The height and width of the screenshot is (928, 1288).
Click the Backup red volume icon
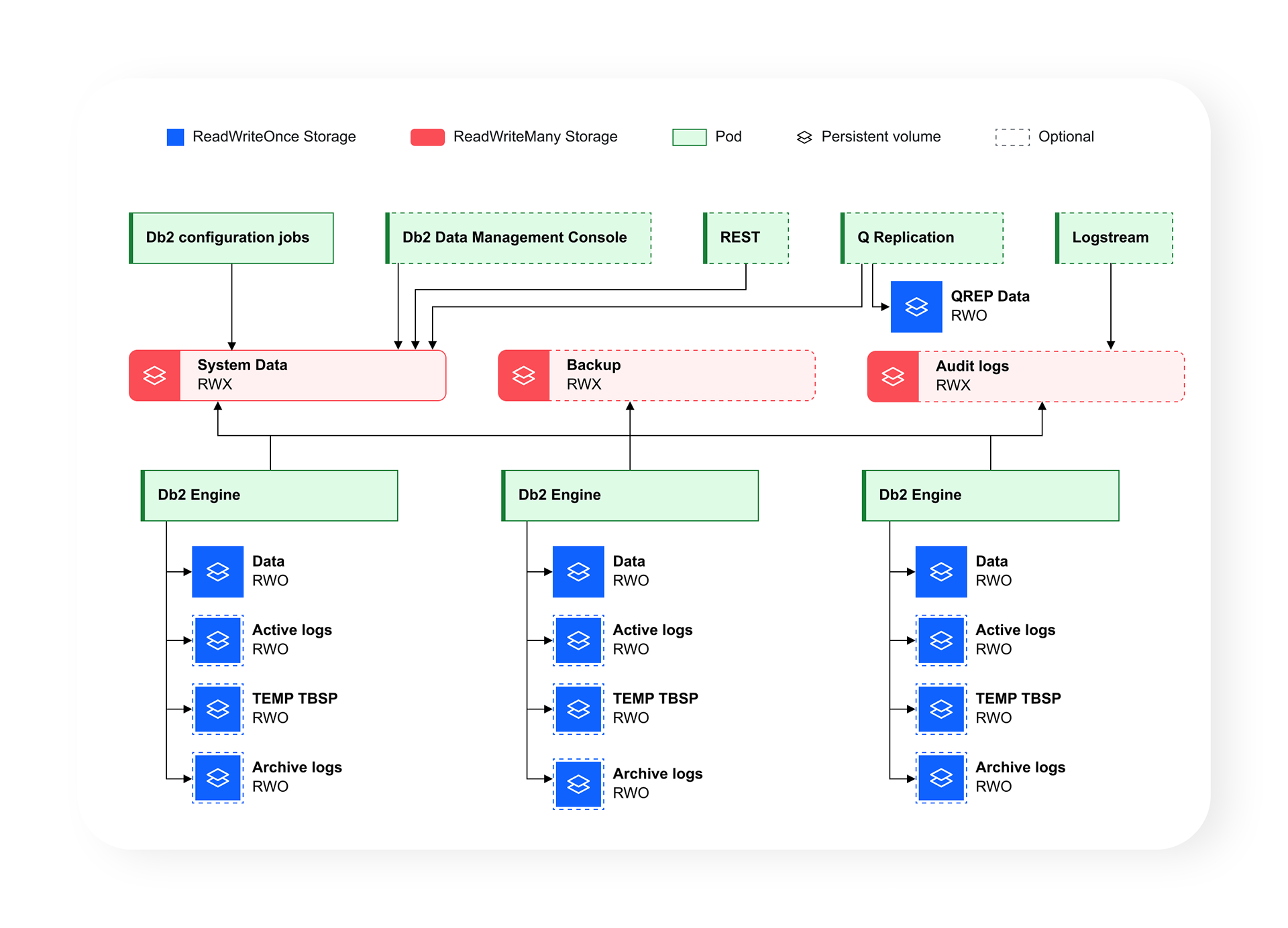pos(523,375)
